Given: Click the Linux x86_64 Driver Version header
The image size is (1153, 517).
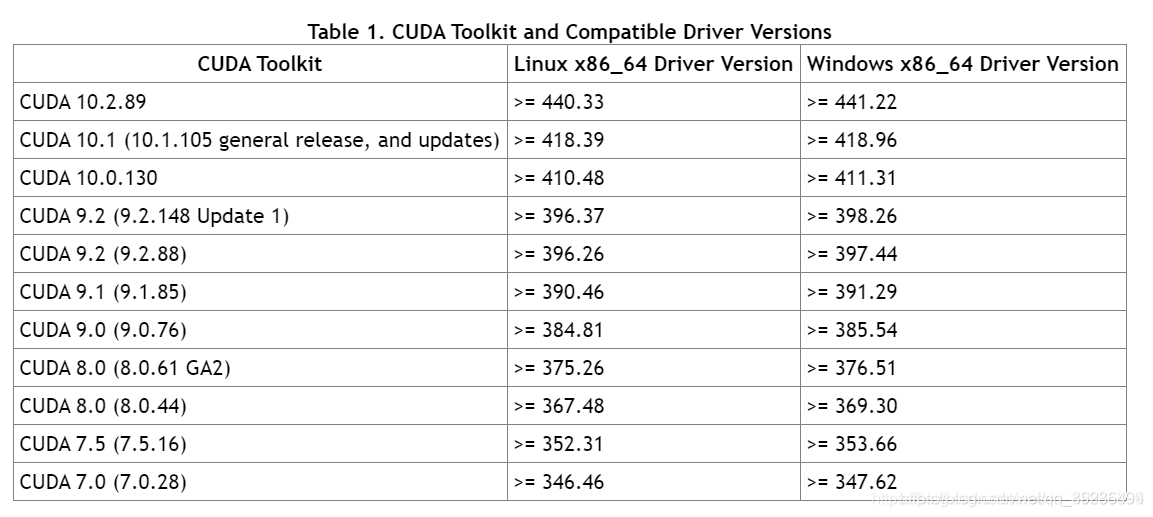Looking at the screenshot, I should click(653, 64).
